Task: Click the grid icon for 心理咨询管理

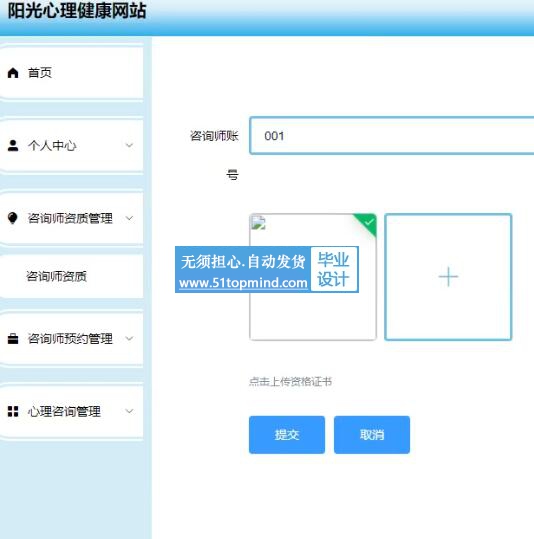Action: coord(13,411)
